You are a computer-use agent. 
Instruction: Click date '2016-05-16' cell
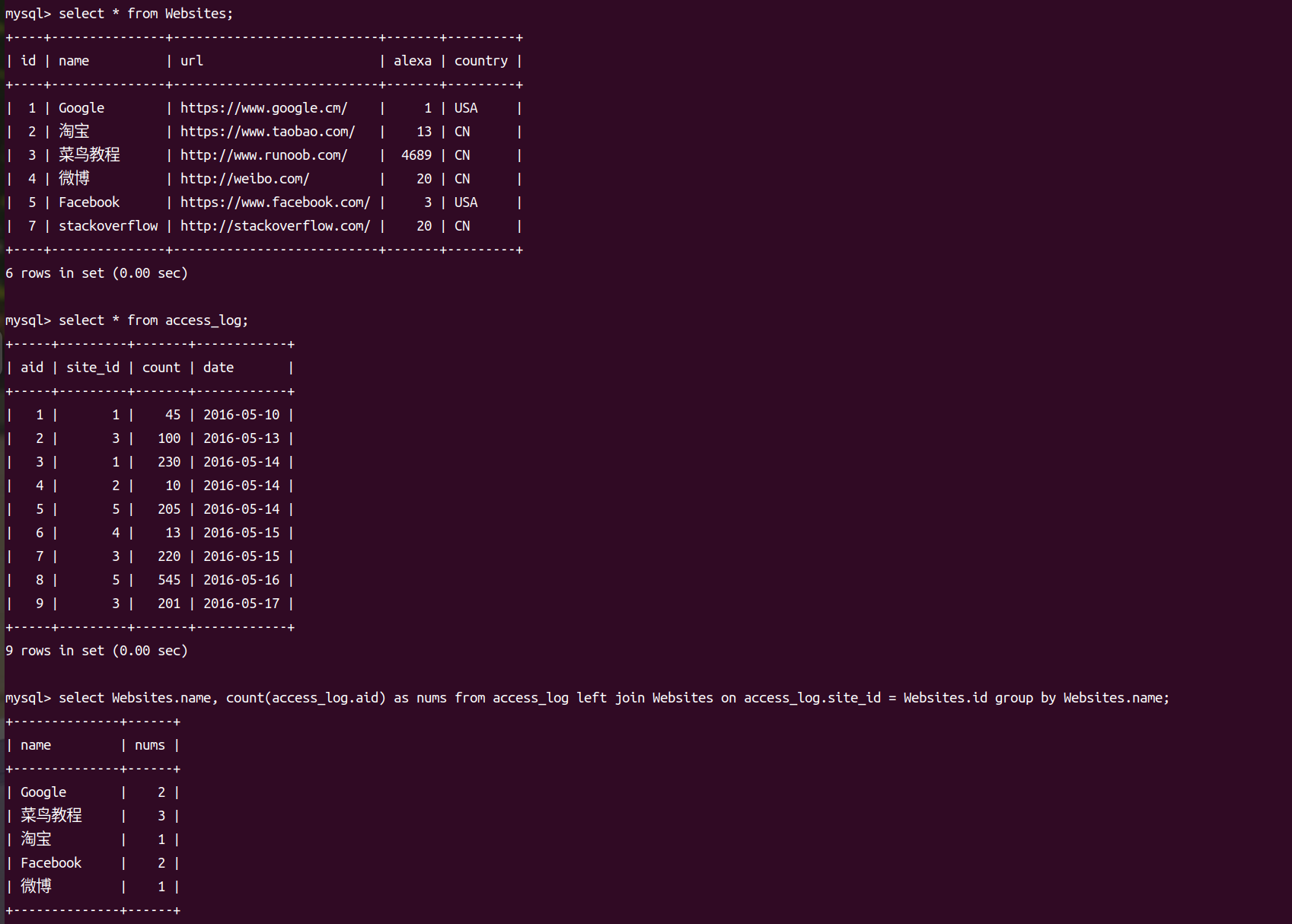pyautogui.click(x=241, y=580)
